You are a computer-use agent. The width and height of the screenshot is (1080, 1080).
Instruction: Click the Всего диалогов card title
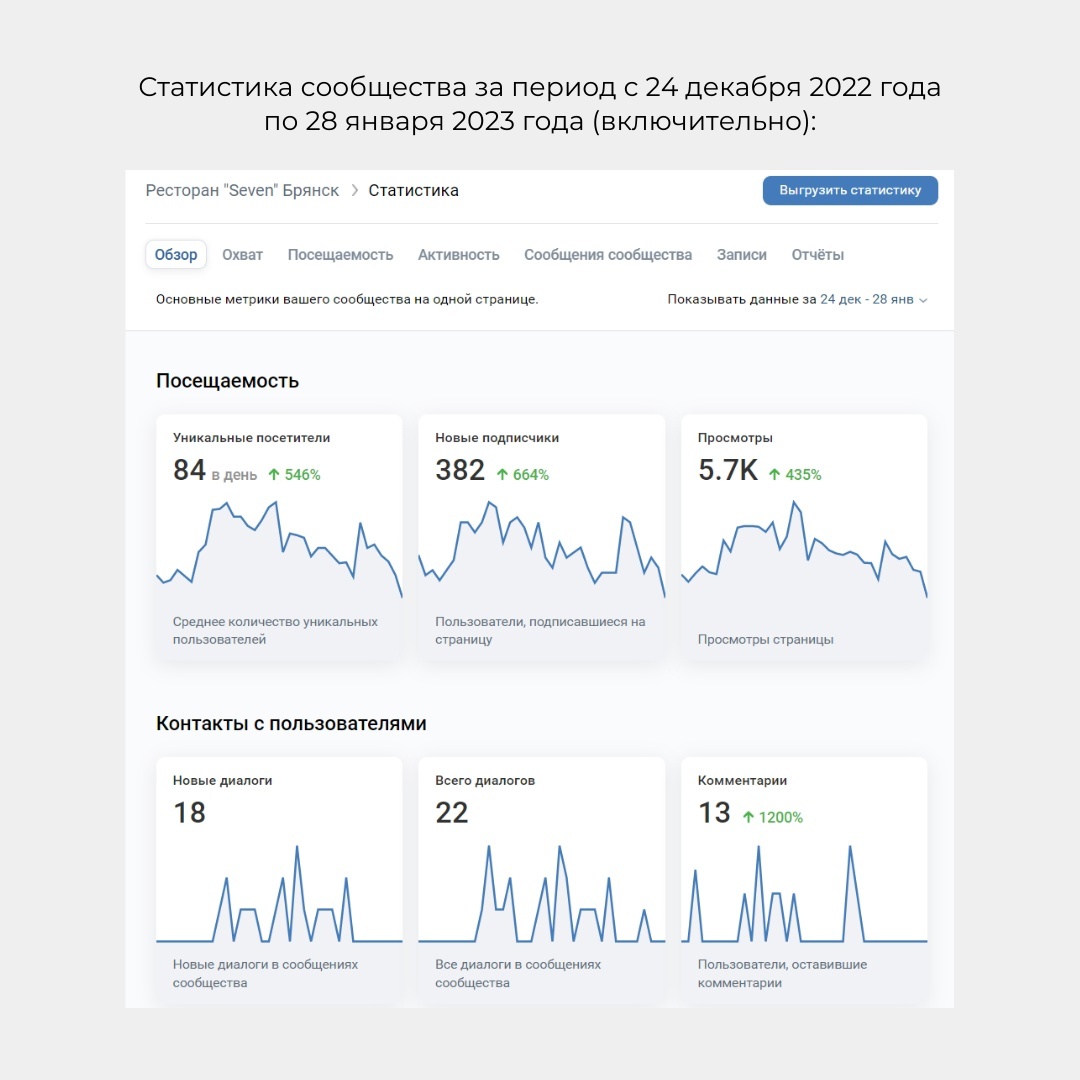(x=485, y=780)
